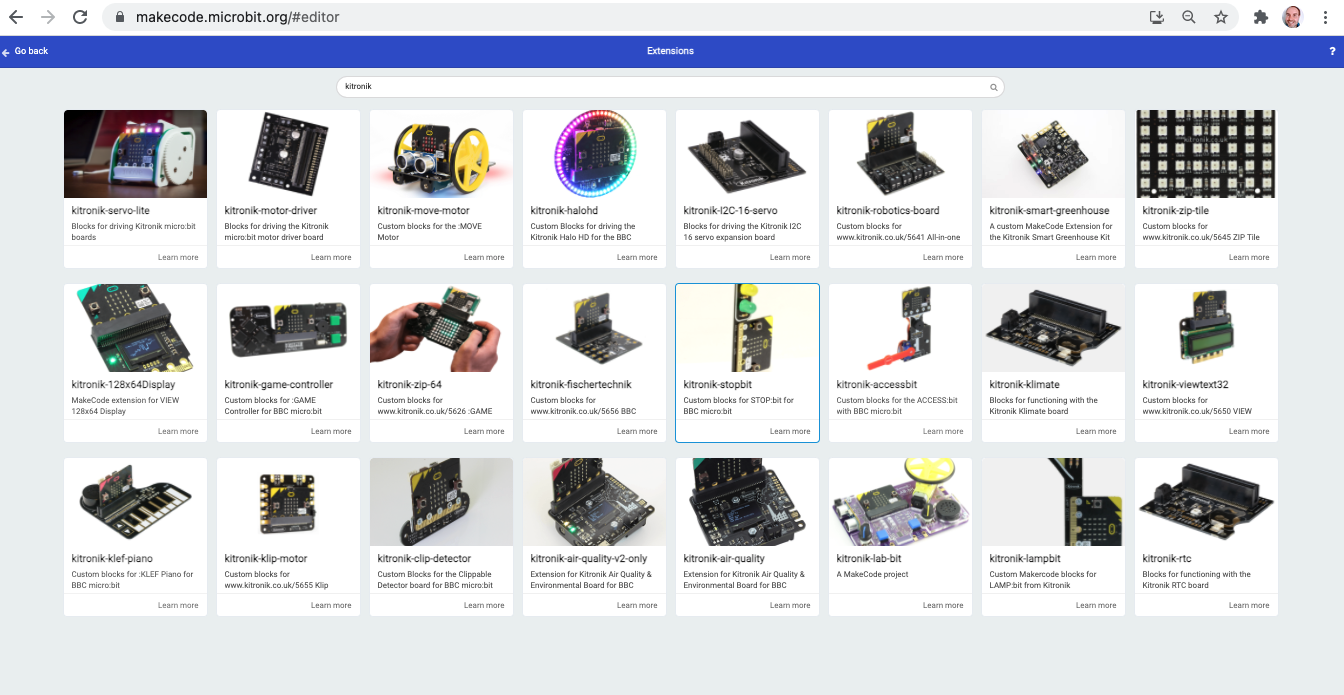Image resolution: width=1344 pixels, height=695 pixels.
Task: Open the browser menu with three dots
Action: (1324, 17)
